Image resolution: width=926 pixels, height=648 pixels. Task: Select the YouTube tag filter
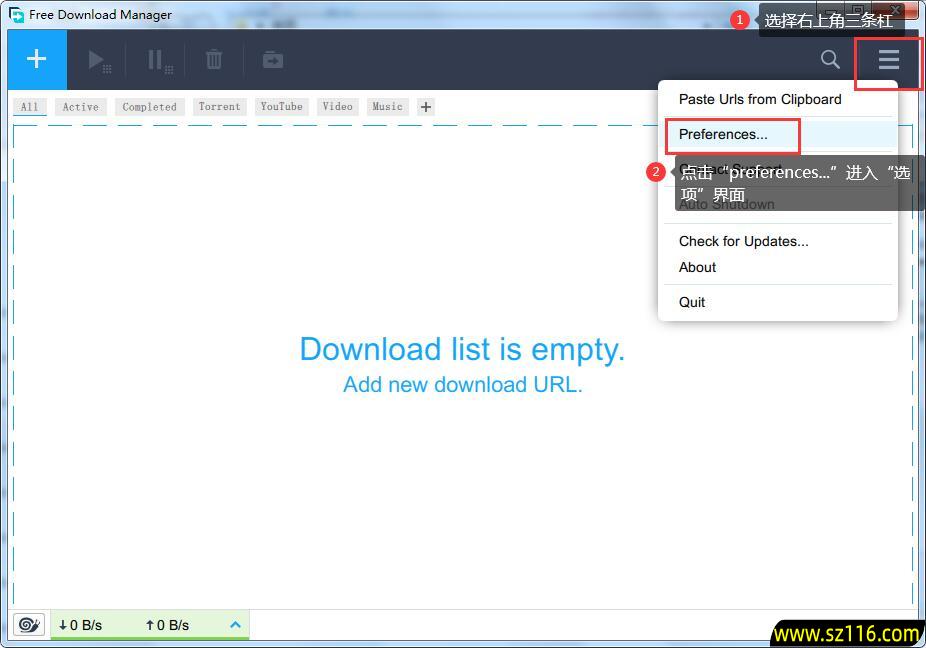(x=282, y=107)
